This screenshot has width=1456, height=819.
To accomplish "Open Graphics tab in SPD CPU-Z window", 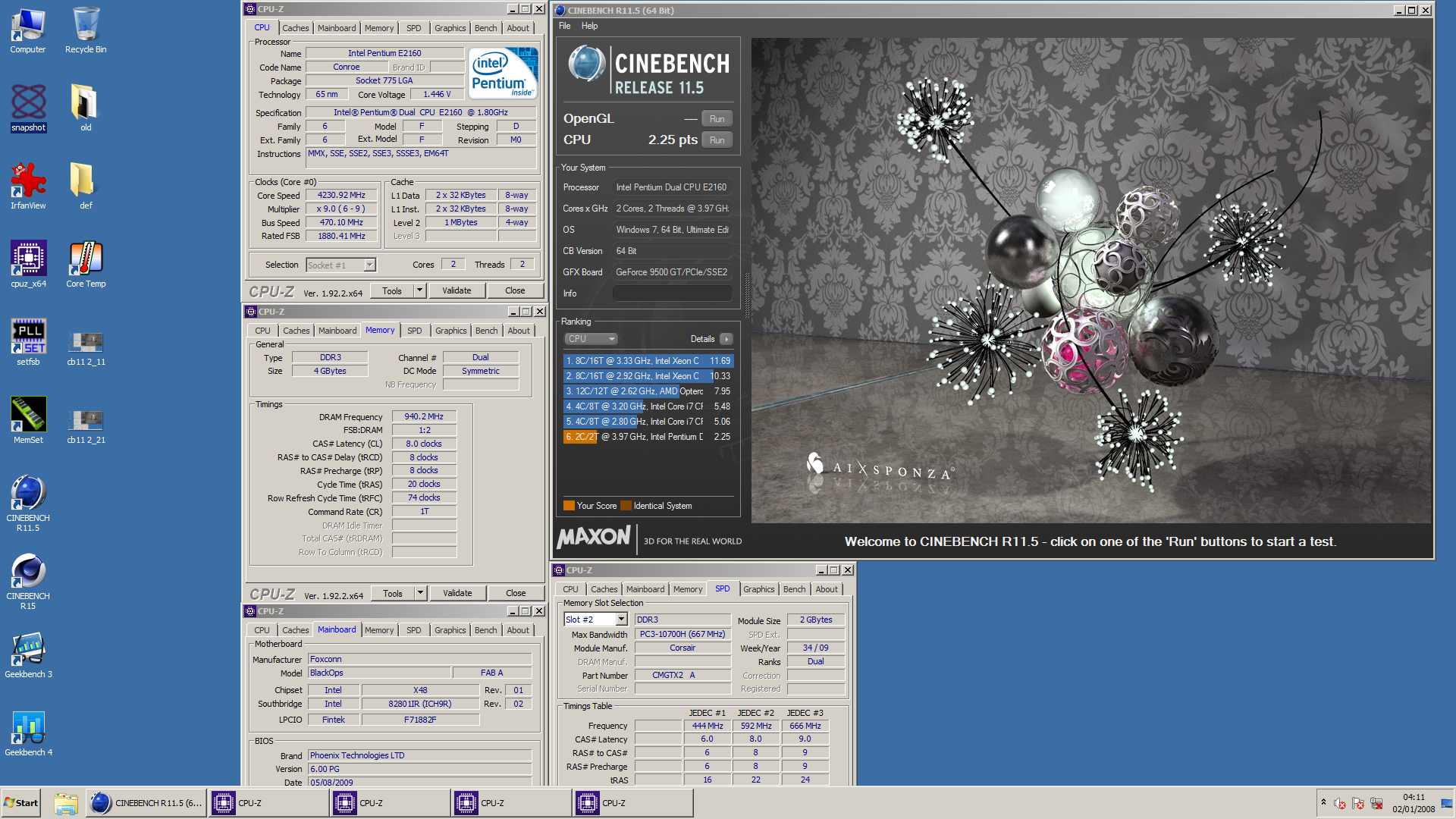I will click(758, 589).
